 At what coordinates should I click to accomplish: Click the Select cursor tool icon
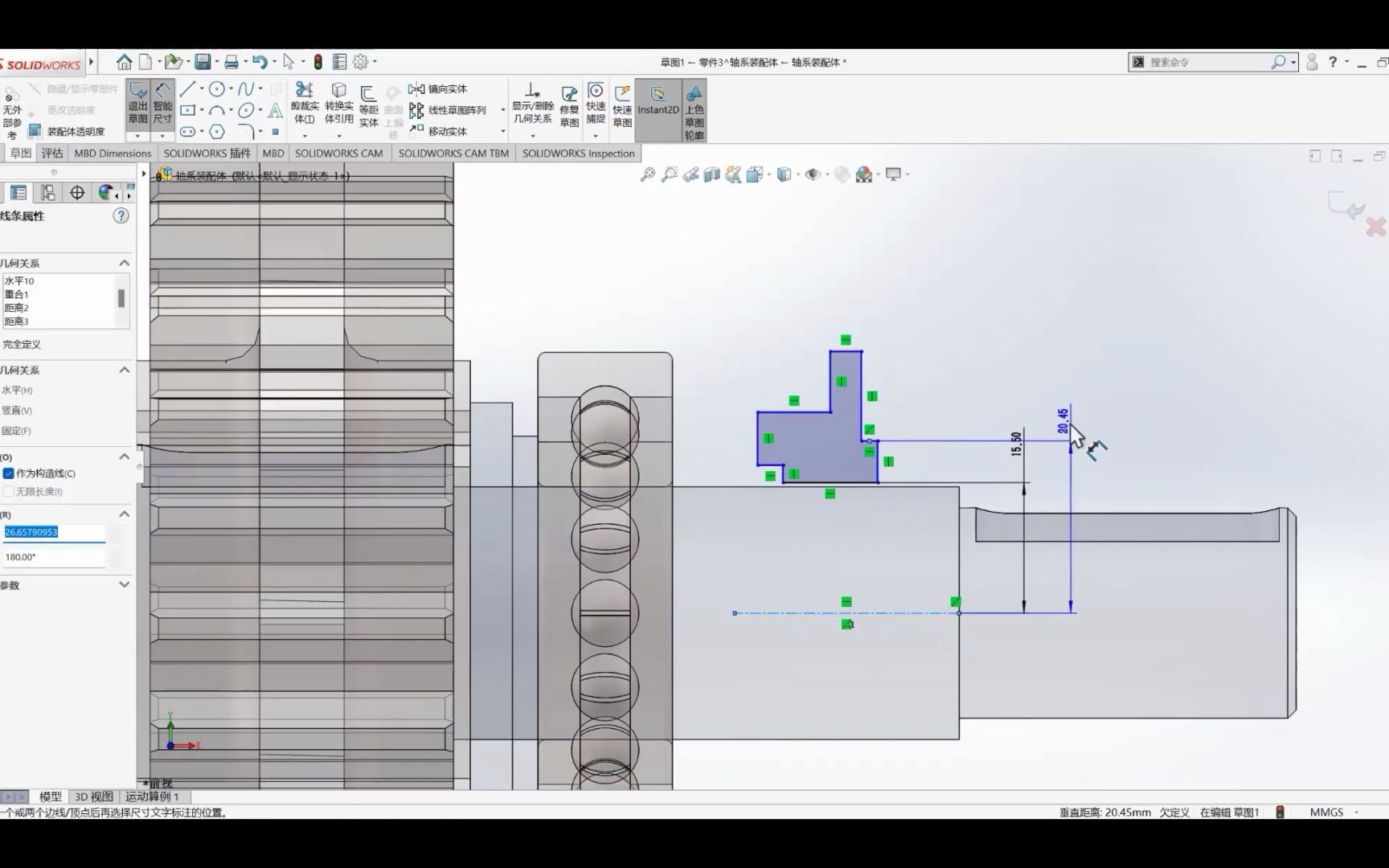click(x=289, y=62)
